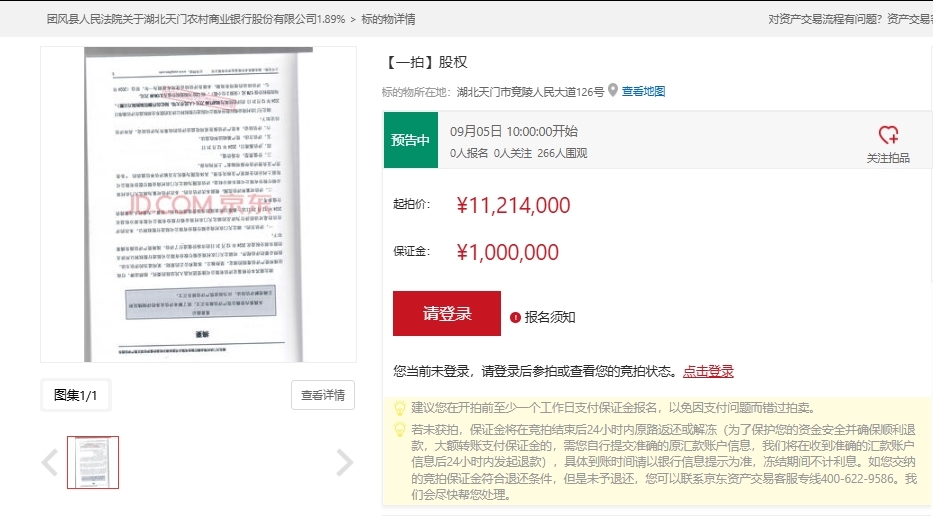Click the red 请登录 button
Image resolution: width=933 pixels, height=516 pixels.
click(447, 314)
